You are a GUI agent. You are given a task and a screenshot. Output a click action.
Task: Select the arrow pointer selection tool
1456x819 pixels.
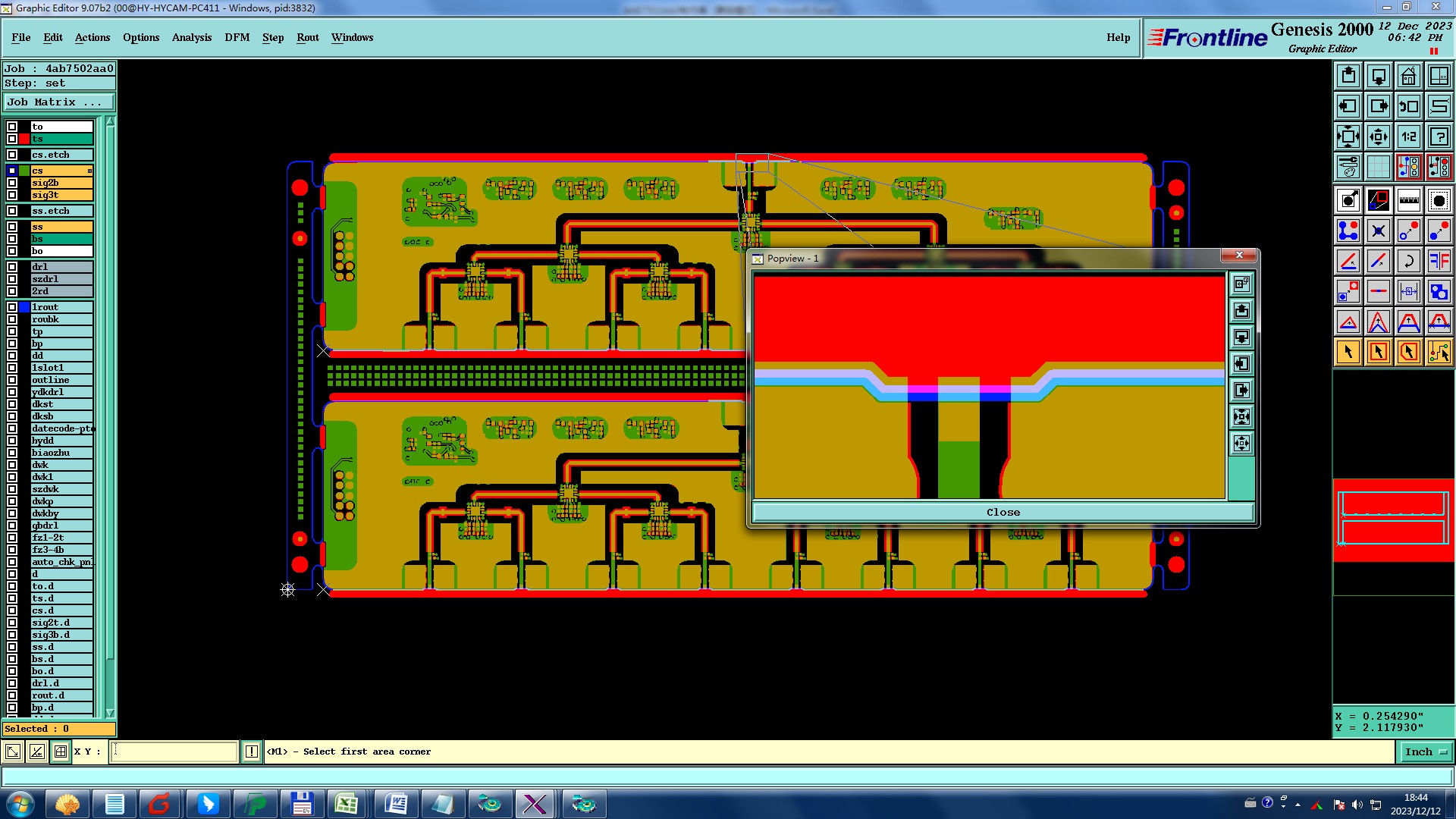1348,352
